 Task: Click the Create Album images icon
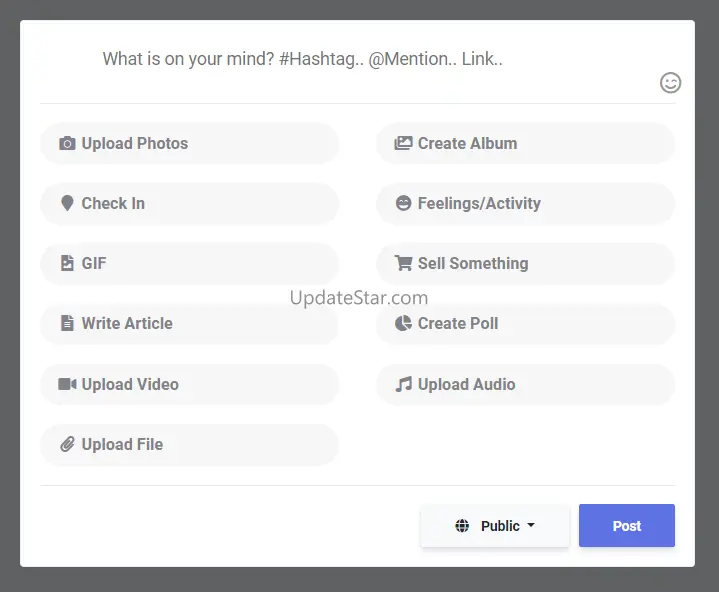[403, 144]
